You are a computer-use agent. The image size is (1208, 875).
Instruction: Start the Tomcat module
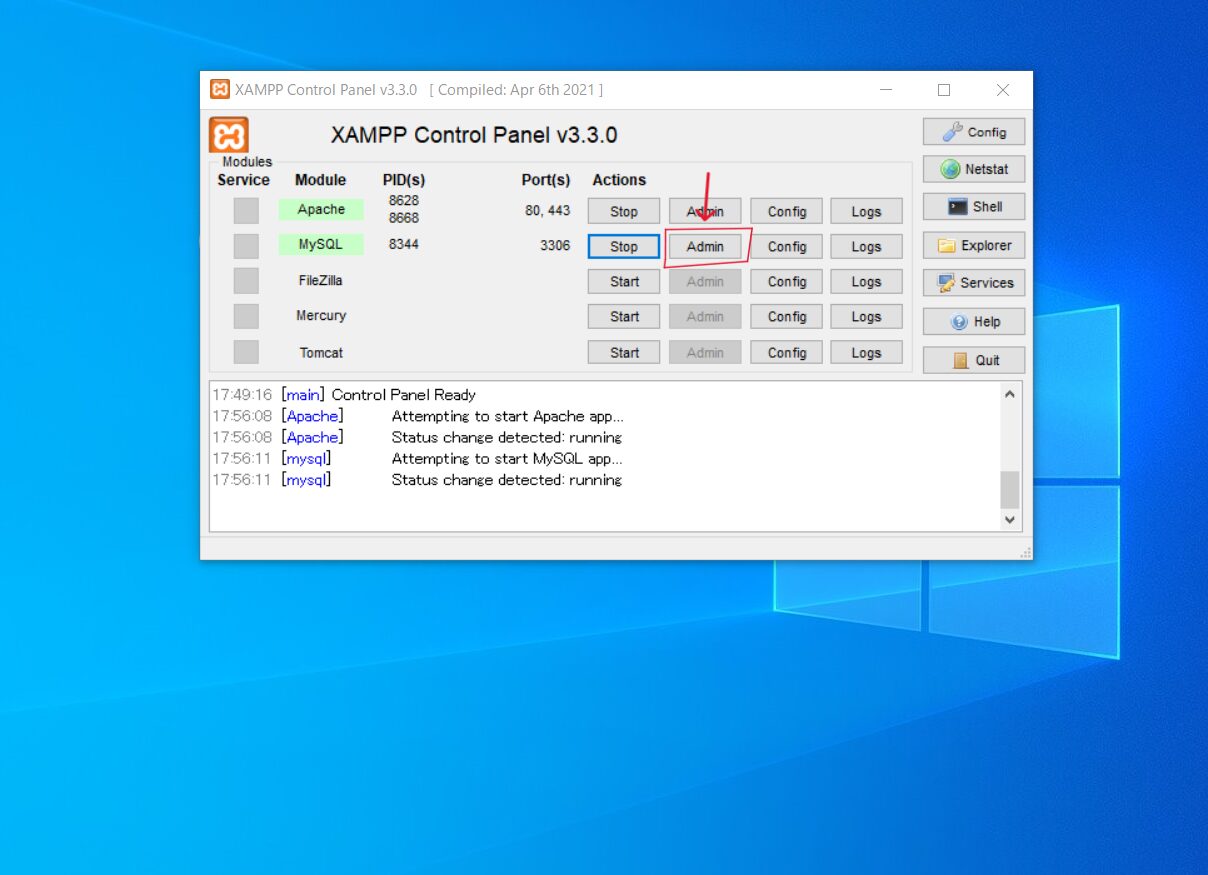coord(624,352)
